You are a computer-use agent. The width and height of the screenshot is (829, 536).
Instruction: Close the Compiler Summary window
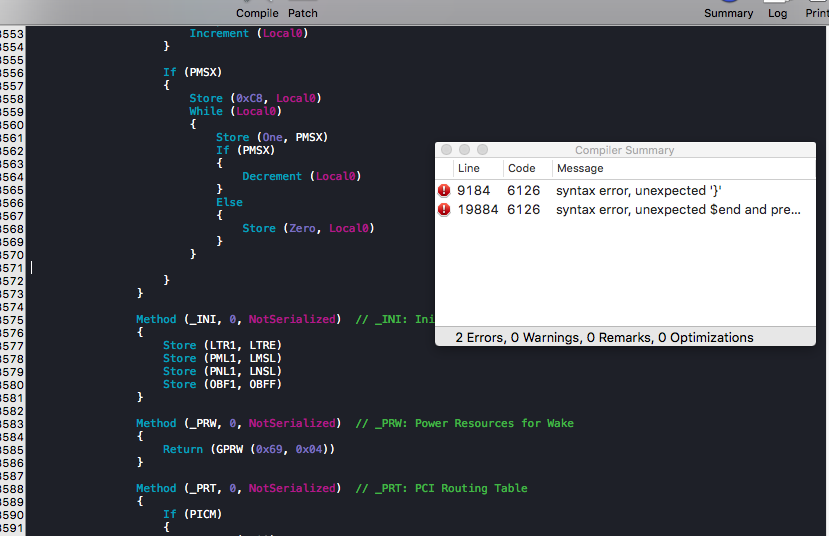(x=446, y=150)
